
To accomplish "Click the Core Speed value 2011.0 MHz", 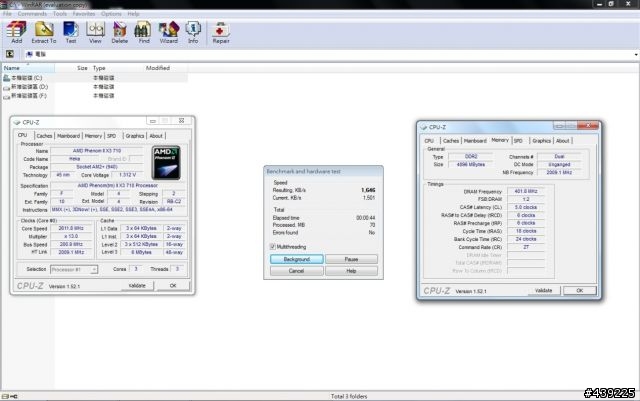I will tap(71, 228).
